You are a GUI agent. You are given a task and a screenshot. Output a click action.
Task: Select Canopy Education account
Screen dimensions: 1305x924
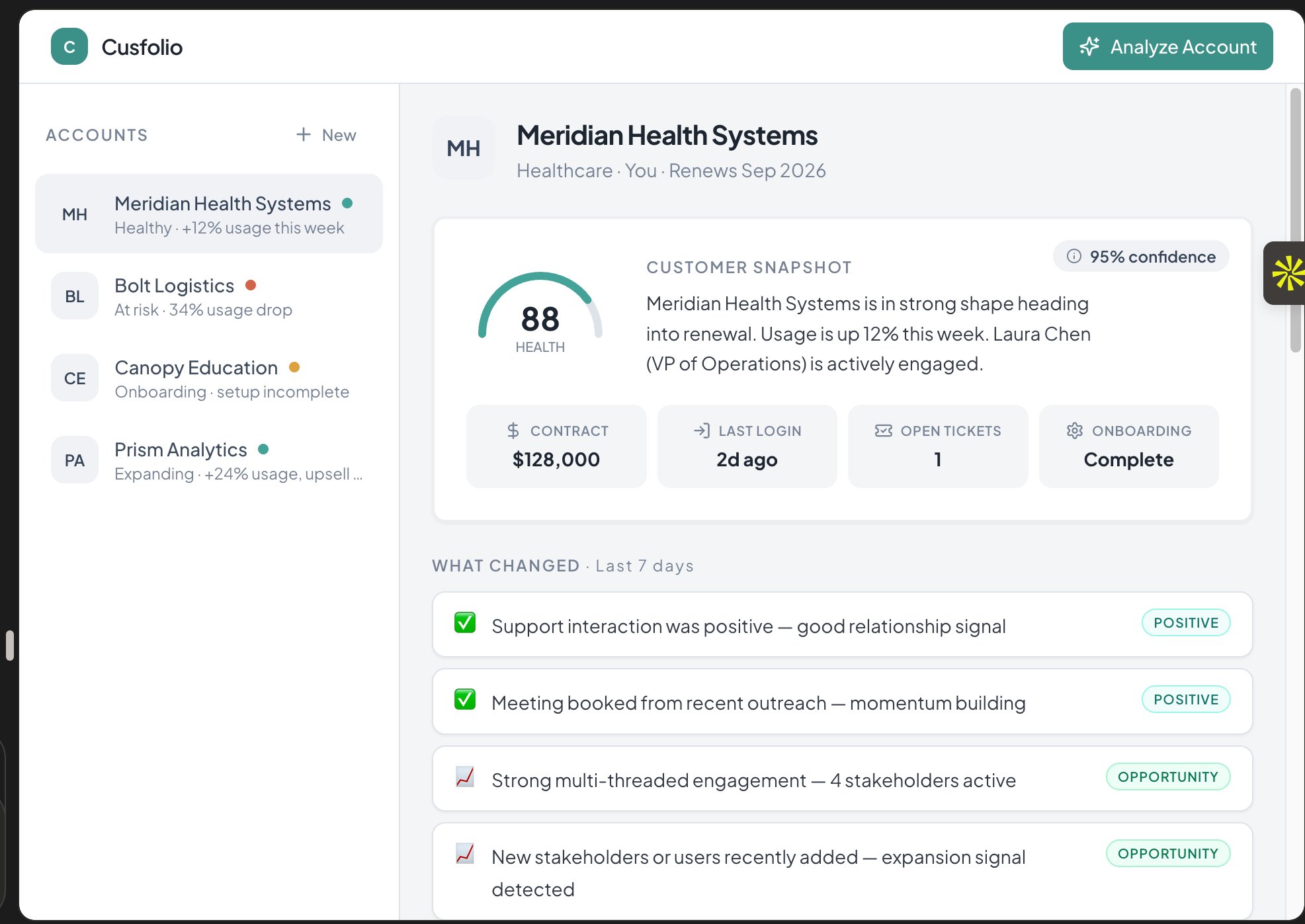tap(209, 378)
